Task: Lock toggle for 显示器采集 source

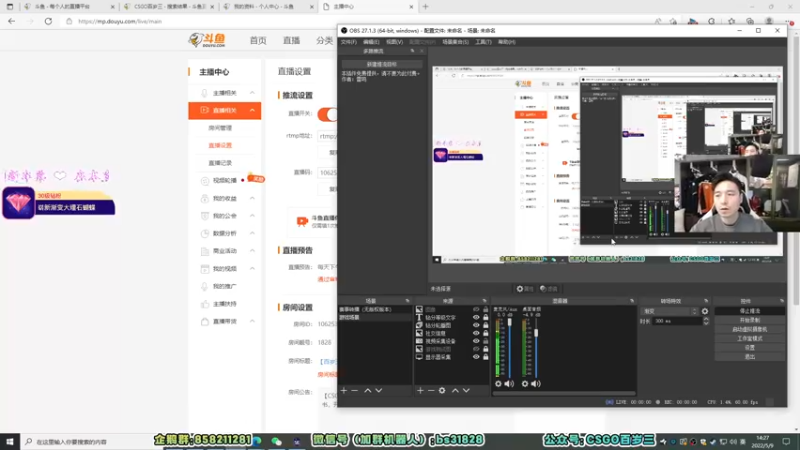Action: tap(485, 357)
